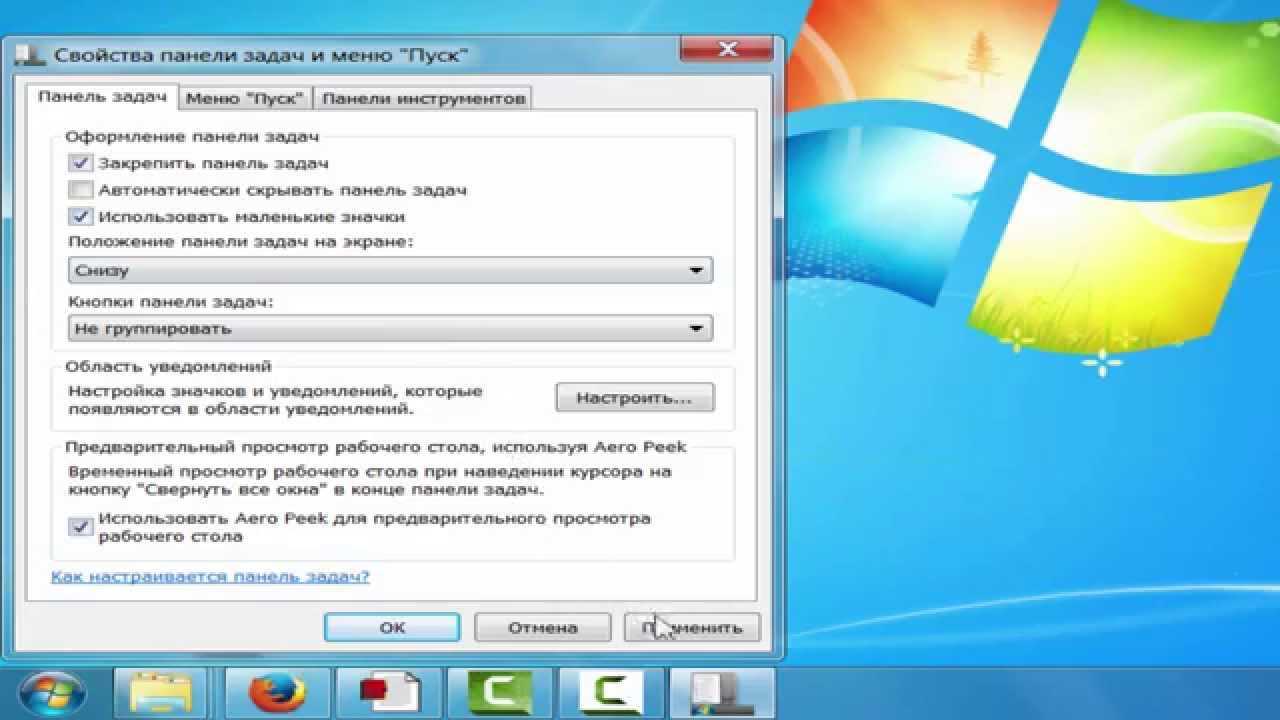Open the 'Панели инструментов' tab
This screenshot has height=720, width=1280.
coord(423,98)
